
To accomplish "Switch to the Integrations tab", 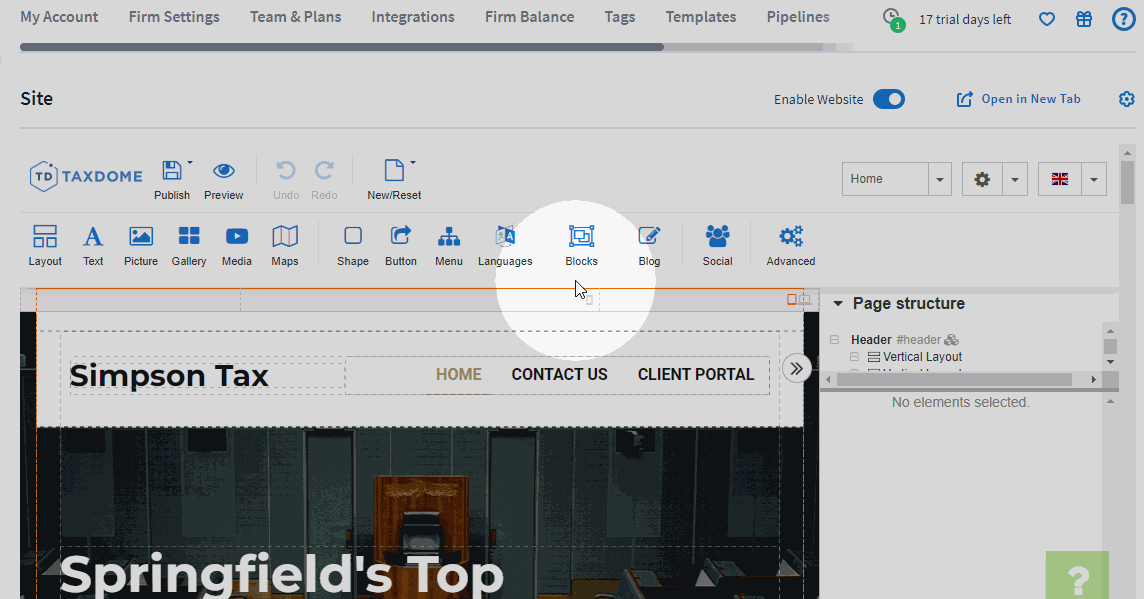I will [412, 17].
